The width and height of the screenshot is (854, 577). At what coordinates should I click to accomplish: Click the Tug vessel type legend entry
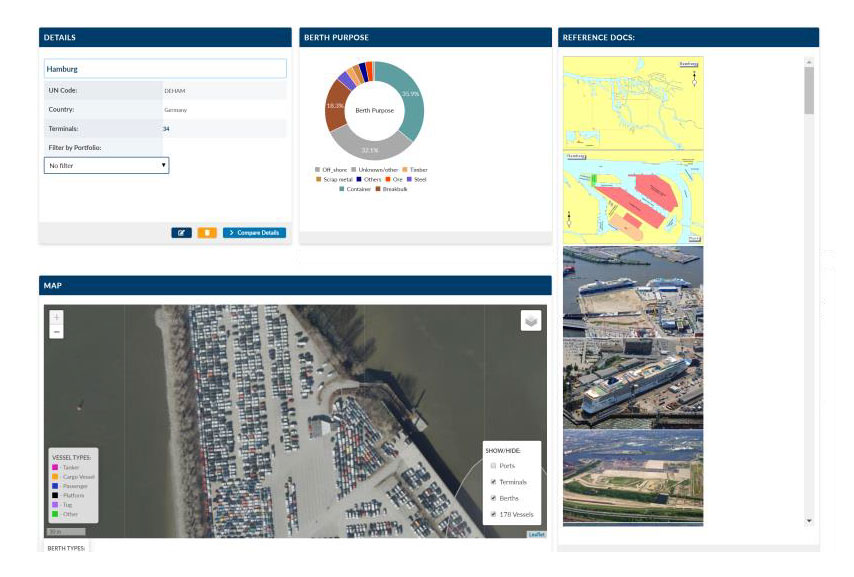pos(62,505)
